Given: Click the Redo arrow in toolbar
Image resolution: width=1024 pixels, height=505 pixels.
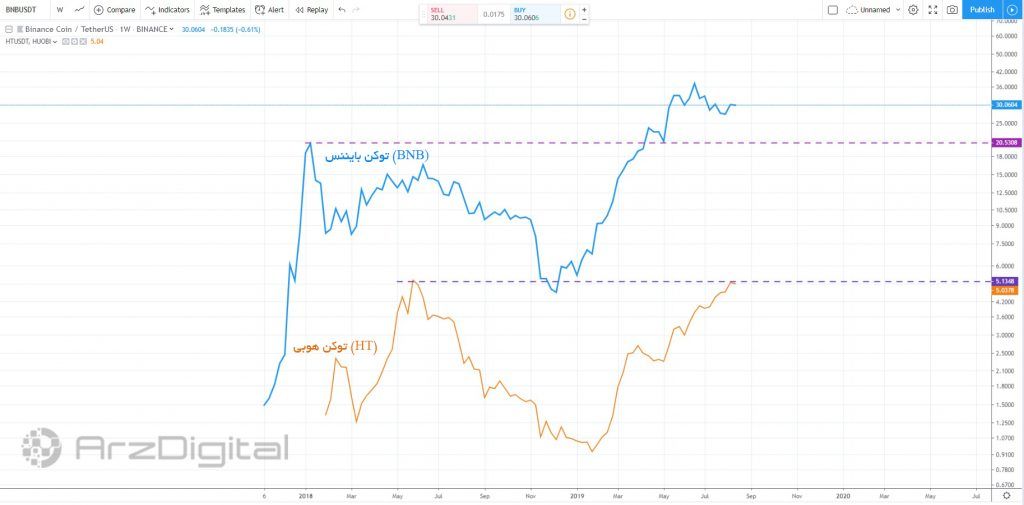Looking at the screenshot, I should point(356,10).
